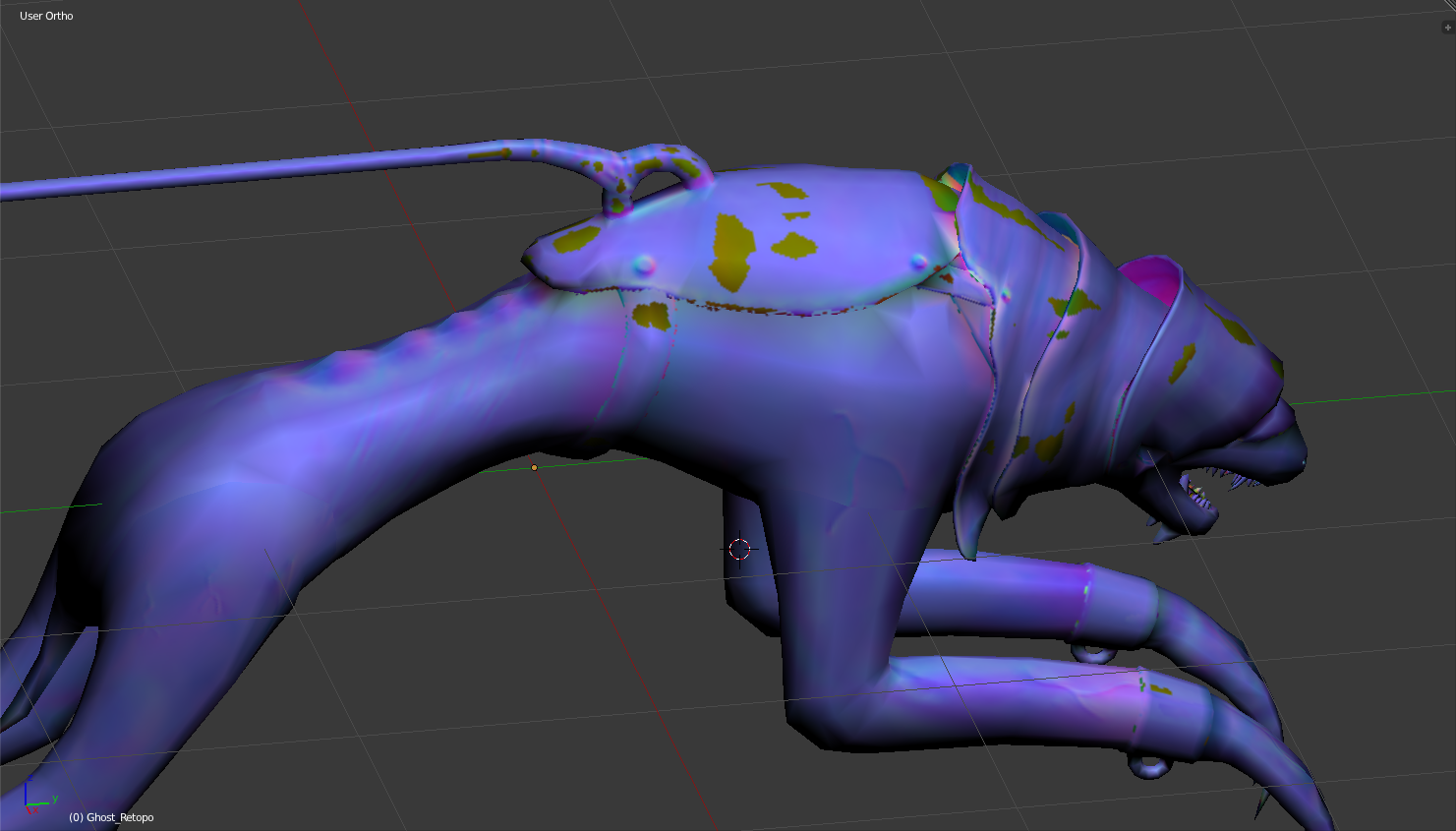Click the long thin rod extending left

point(246,171)
